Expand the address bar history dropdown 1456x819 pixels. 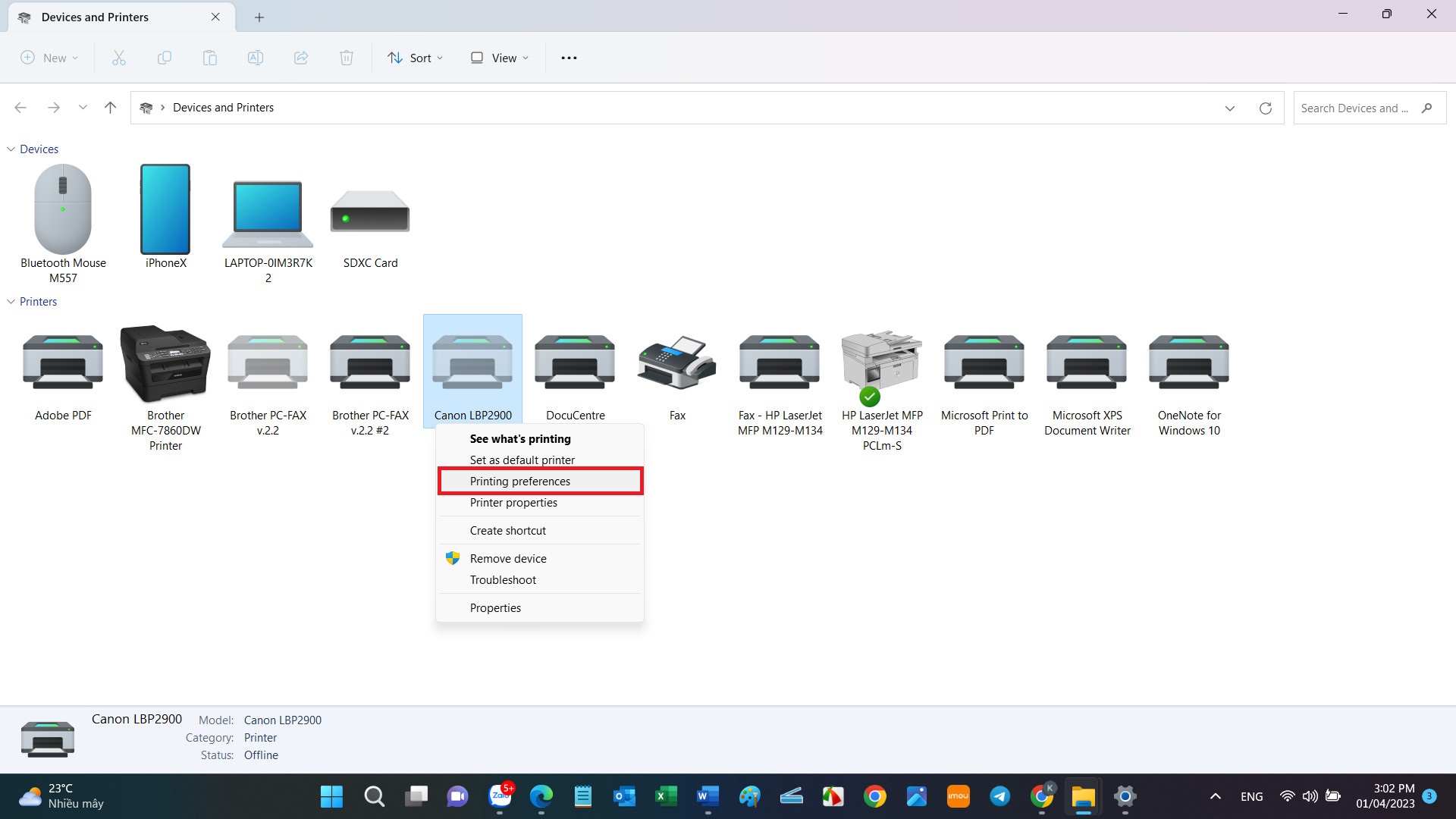click(x=1229, y=108)
